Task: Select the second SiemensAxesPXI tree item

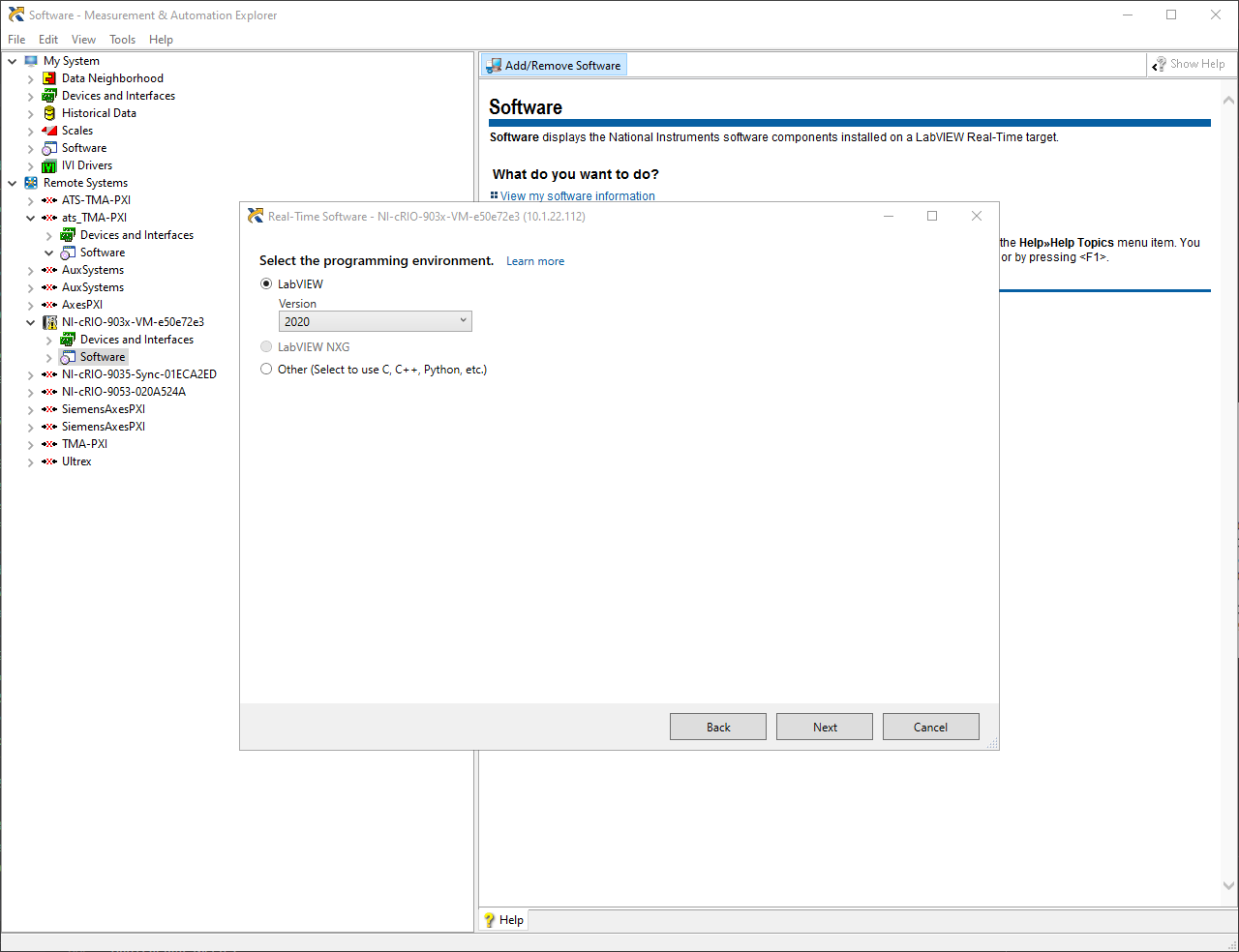Action: [104, 427]
